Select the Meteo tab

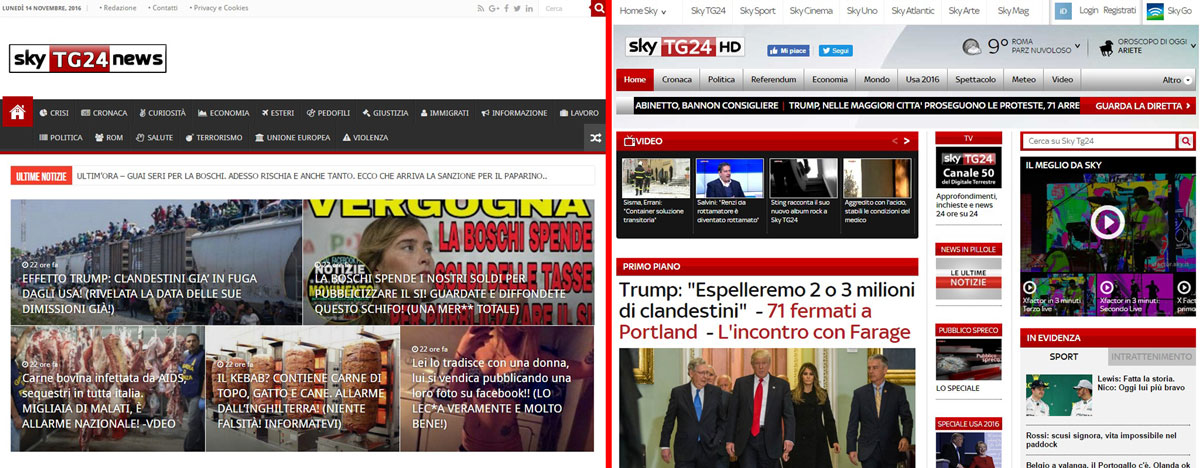(x=1024, y=79)
